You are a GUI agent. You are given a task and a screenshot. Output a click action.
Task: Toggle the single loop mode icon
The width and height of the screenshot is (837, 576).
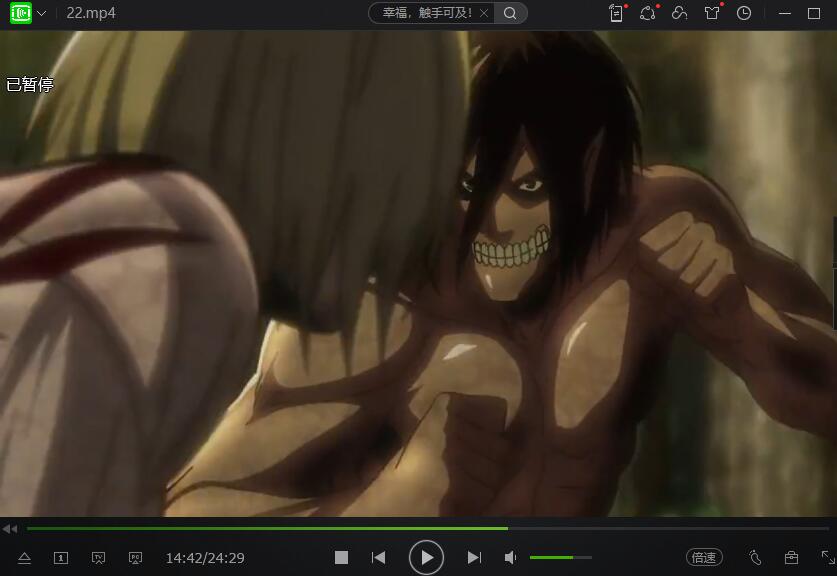61,558
